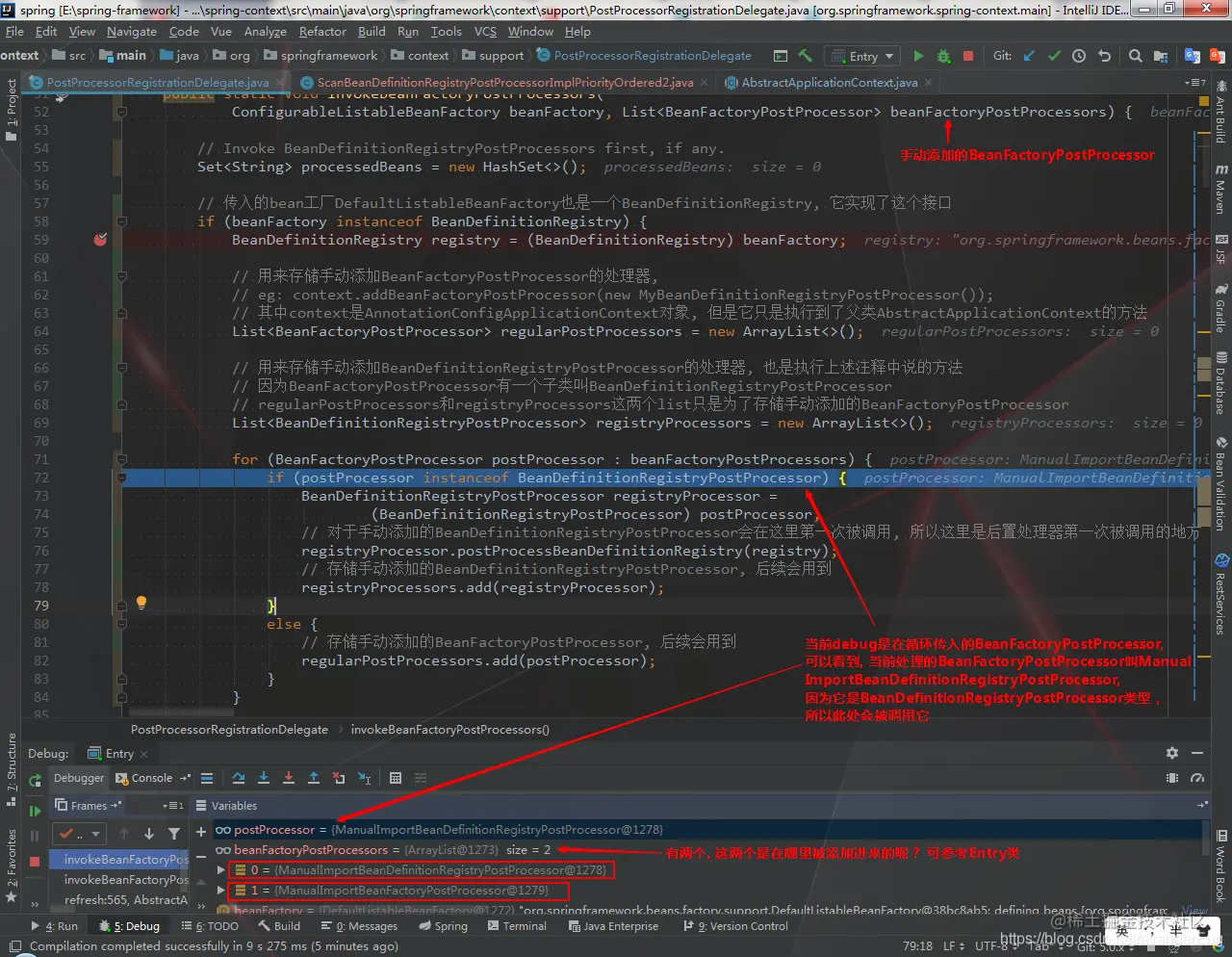
Task: Open the LF line separator selector
Action: tap(953, 946)
